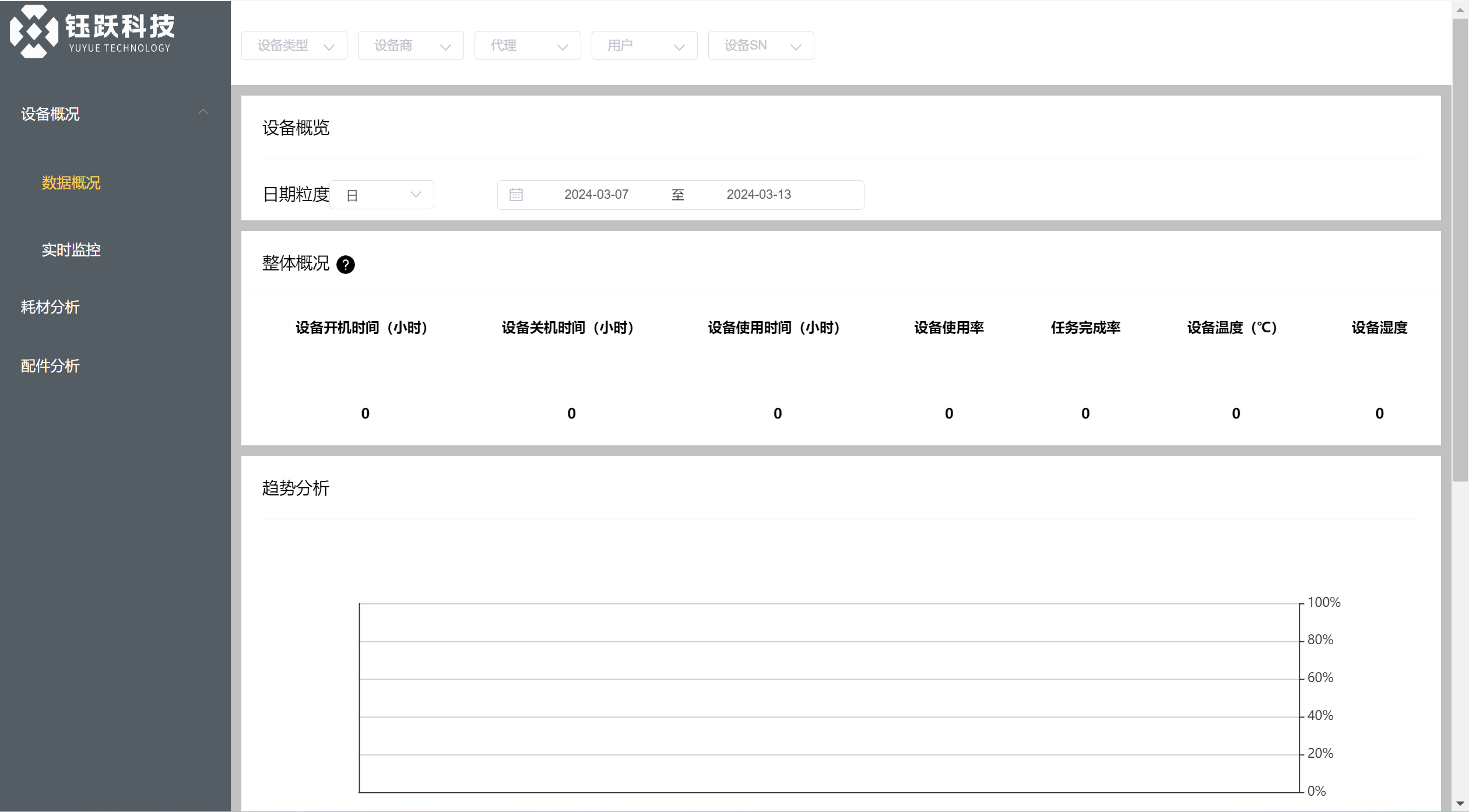This screenshot has width=1469, height=812.
Task: Open the 设备SN dropdown
Action: pyautogui.click(x=761, y=45)
